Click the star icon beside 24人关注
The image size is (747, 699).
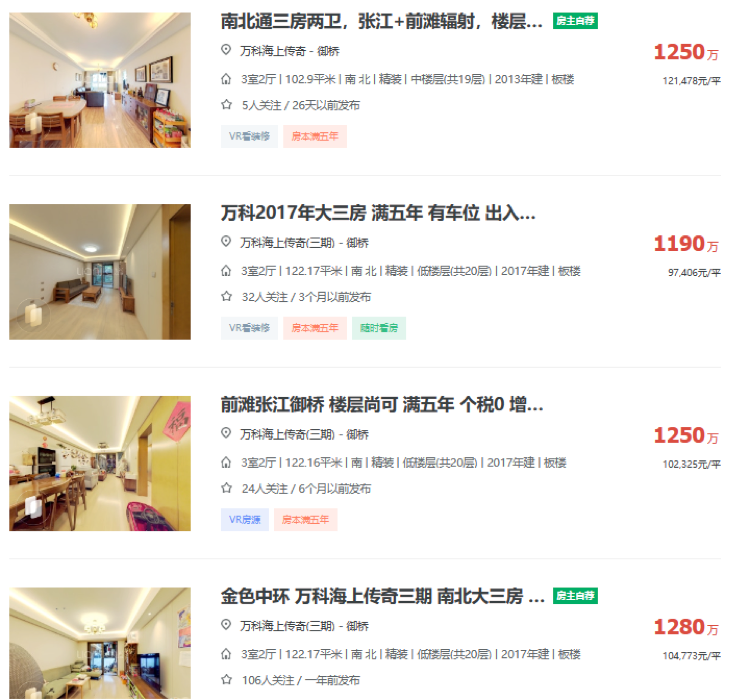click(226, 488)
